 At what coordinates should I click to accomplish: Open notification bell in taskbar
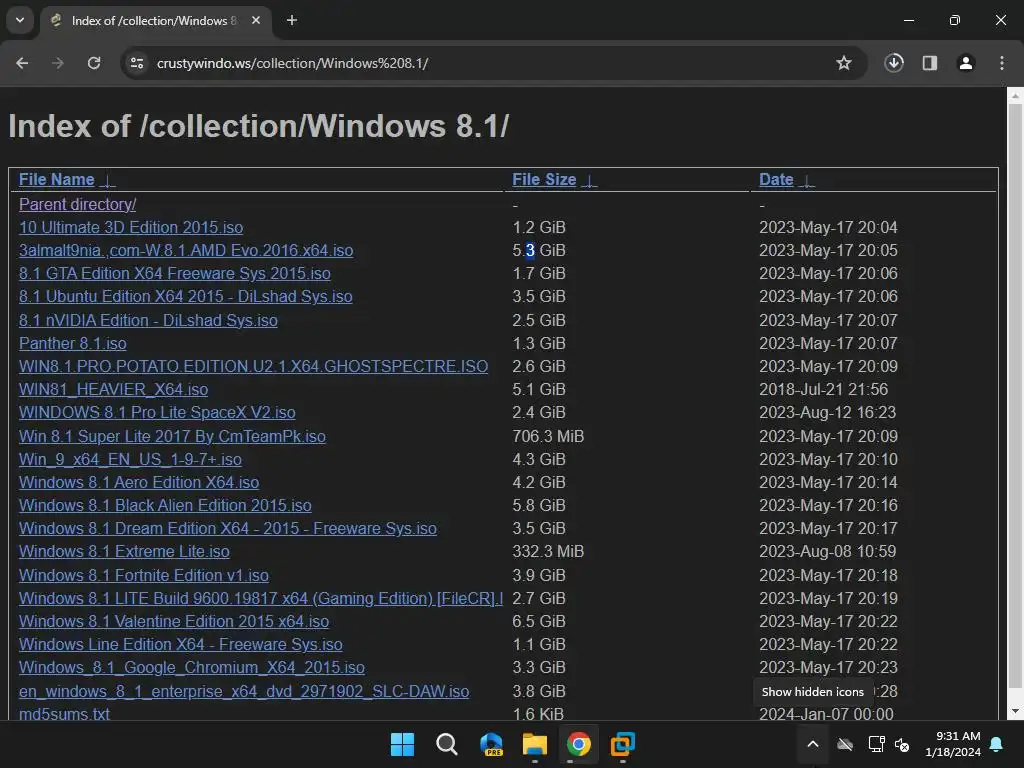pos(997,744)
